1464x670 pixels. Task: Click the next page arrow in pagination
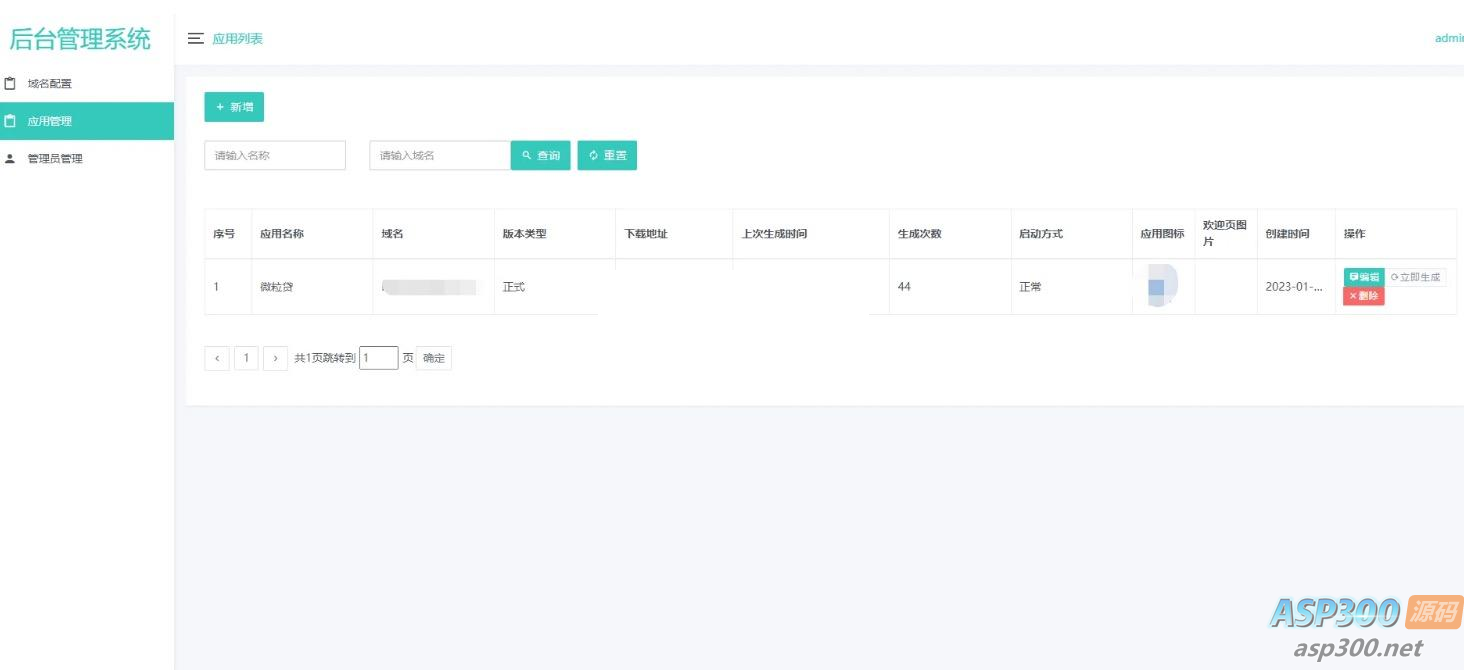pyautogui.click(x=276, y=358)
